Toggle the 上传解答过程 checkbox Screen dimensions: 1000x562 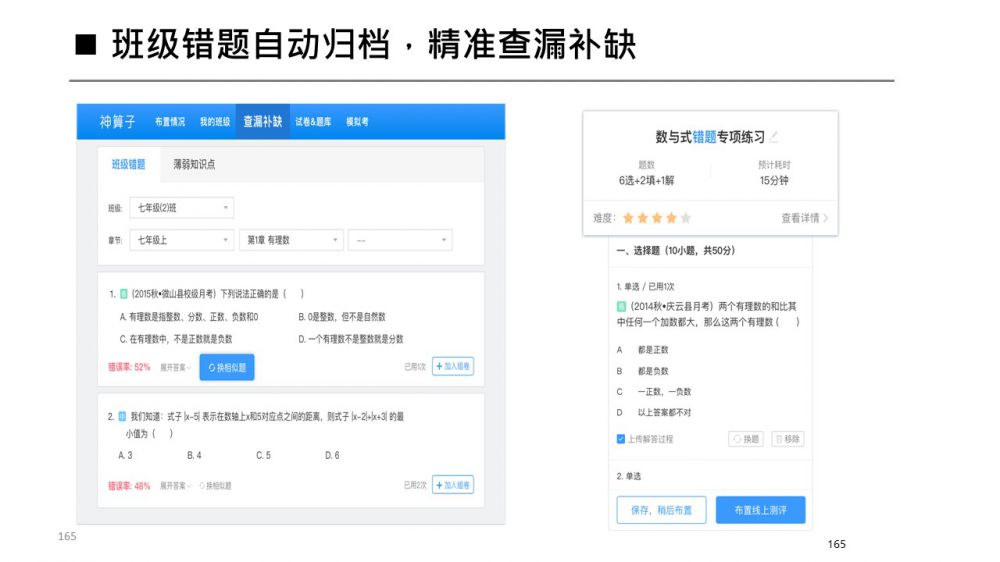[x=622, y=439]
